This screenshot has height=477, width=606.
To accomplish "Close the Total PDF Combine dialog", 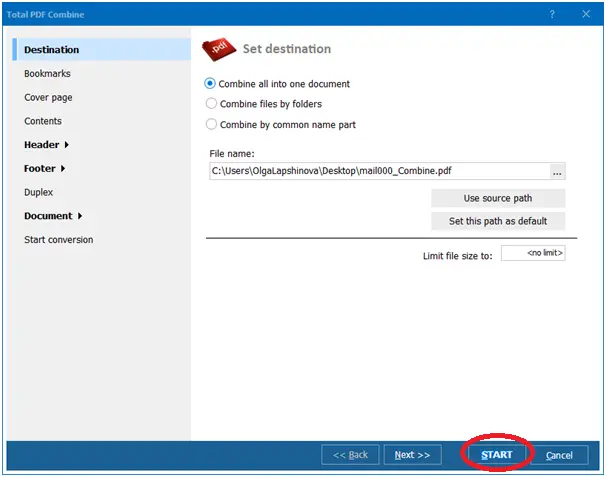I will click(586, 14).
